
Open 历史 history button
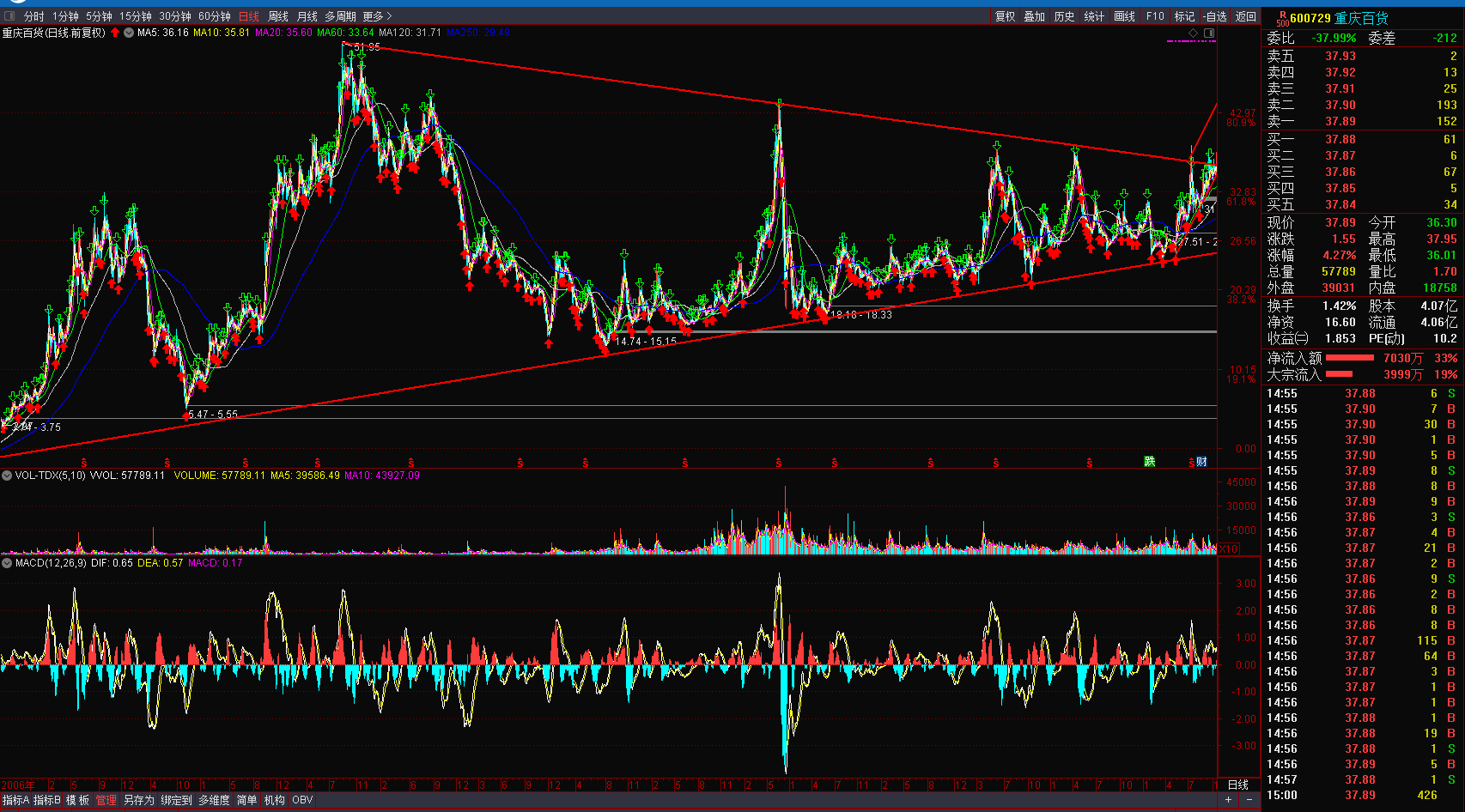point(1065,16)
